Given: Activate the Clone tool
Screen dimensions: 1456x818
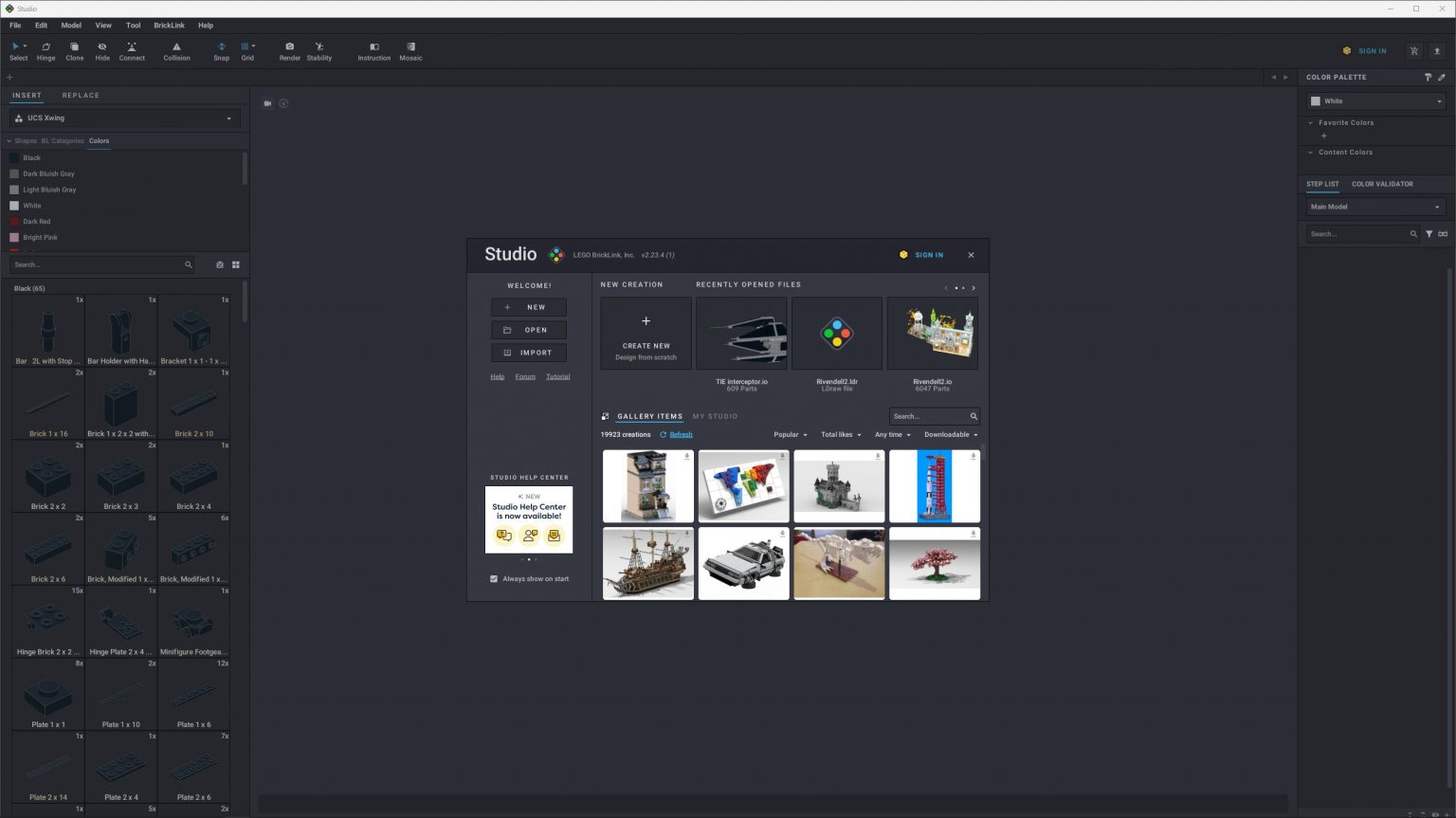Looking at the screenshot, I should 74,51.
